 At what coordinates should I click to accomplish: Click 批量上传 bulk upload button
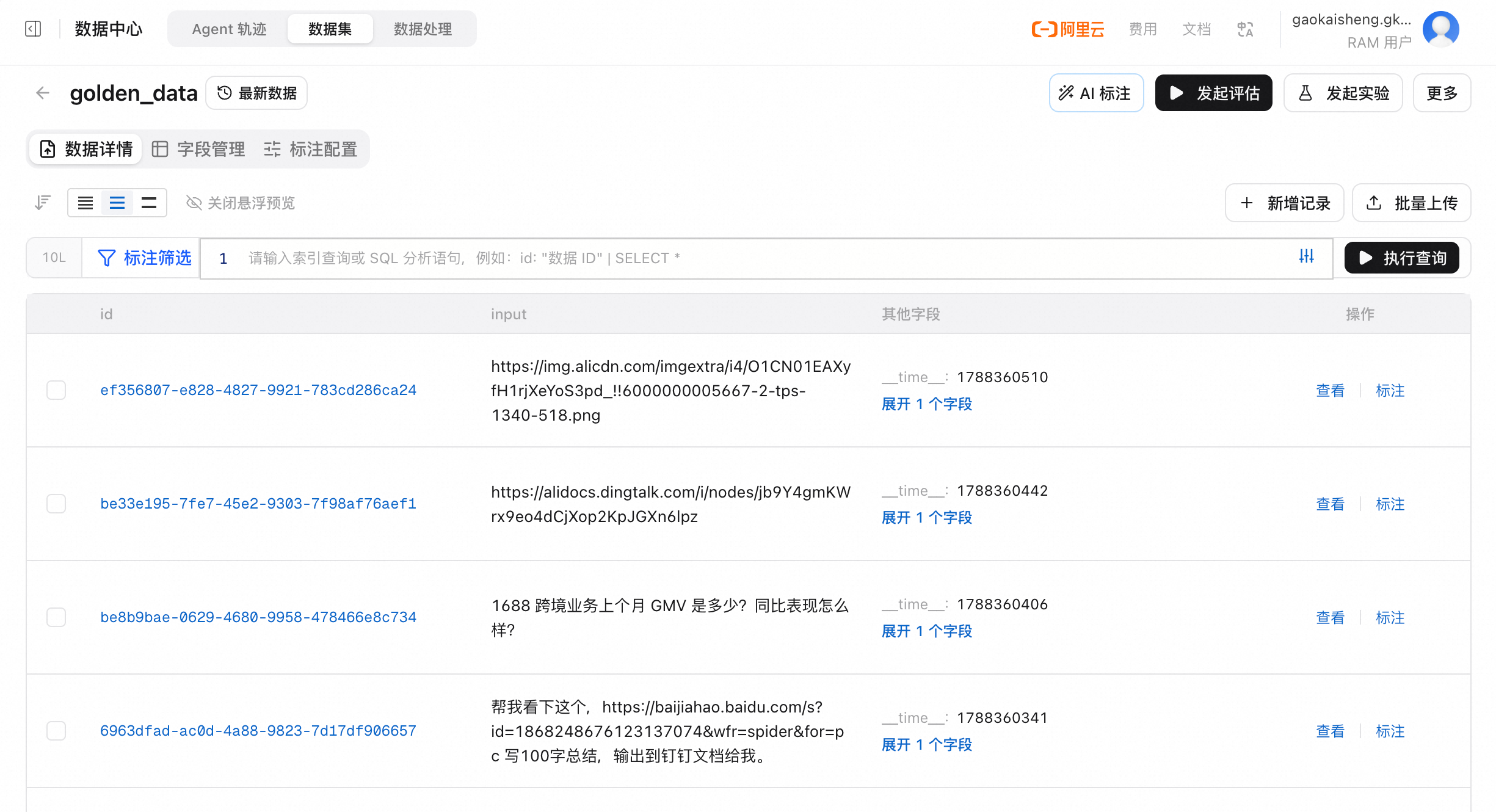point(1411,203)
